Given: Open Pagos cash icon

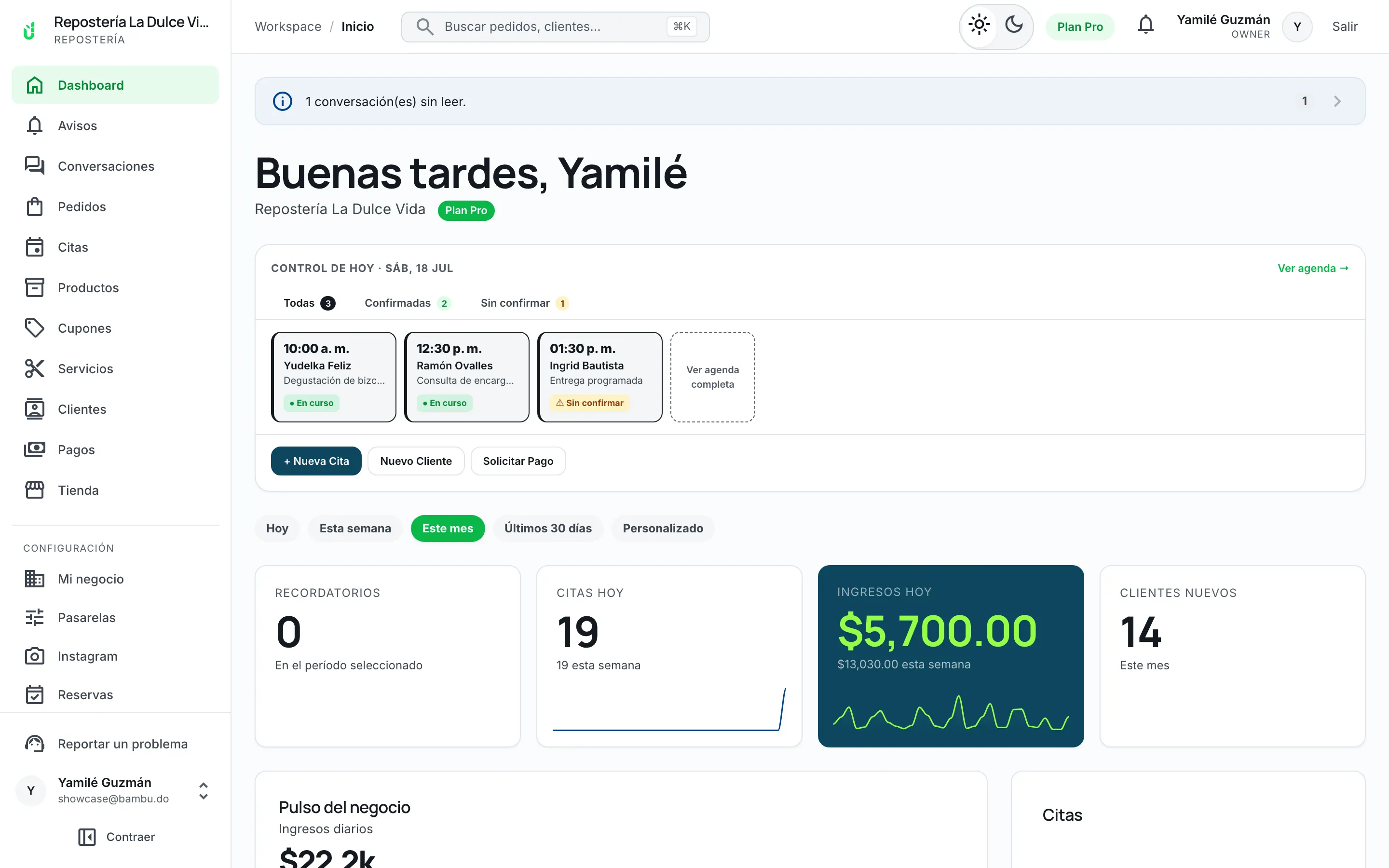Looking at the screenshot, I should point(34,449).
